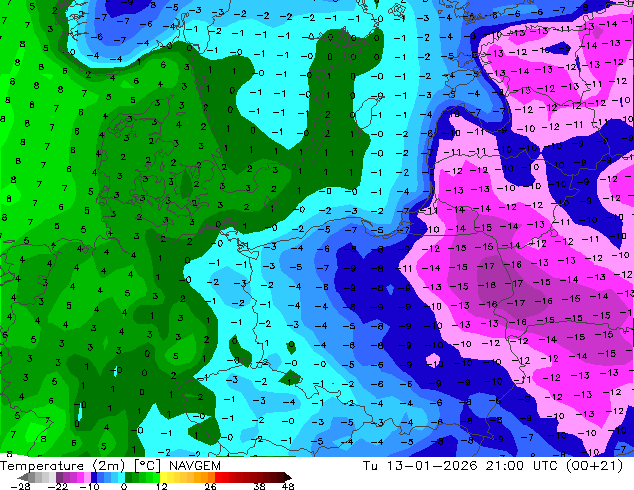The image size is (634, 490).
Task: Click the '12' legend scale label
Action: [162, 486]
